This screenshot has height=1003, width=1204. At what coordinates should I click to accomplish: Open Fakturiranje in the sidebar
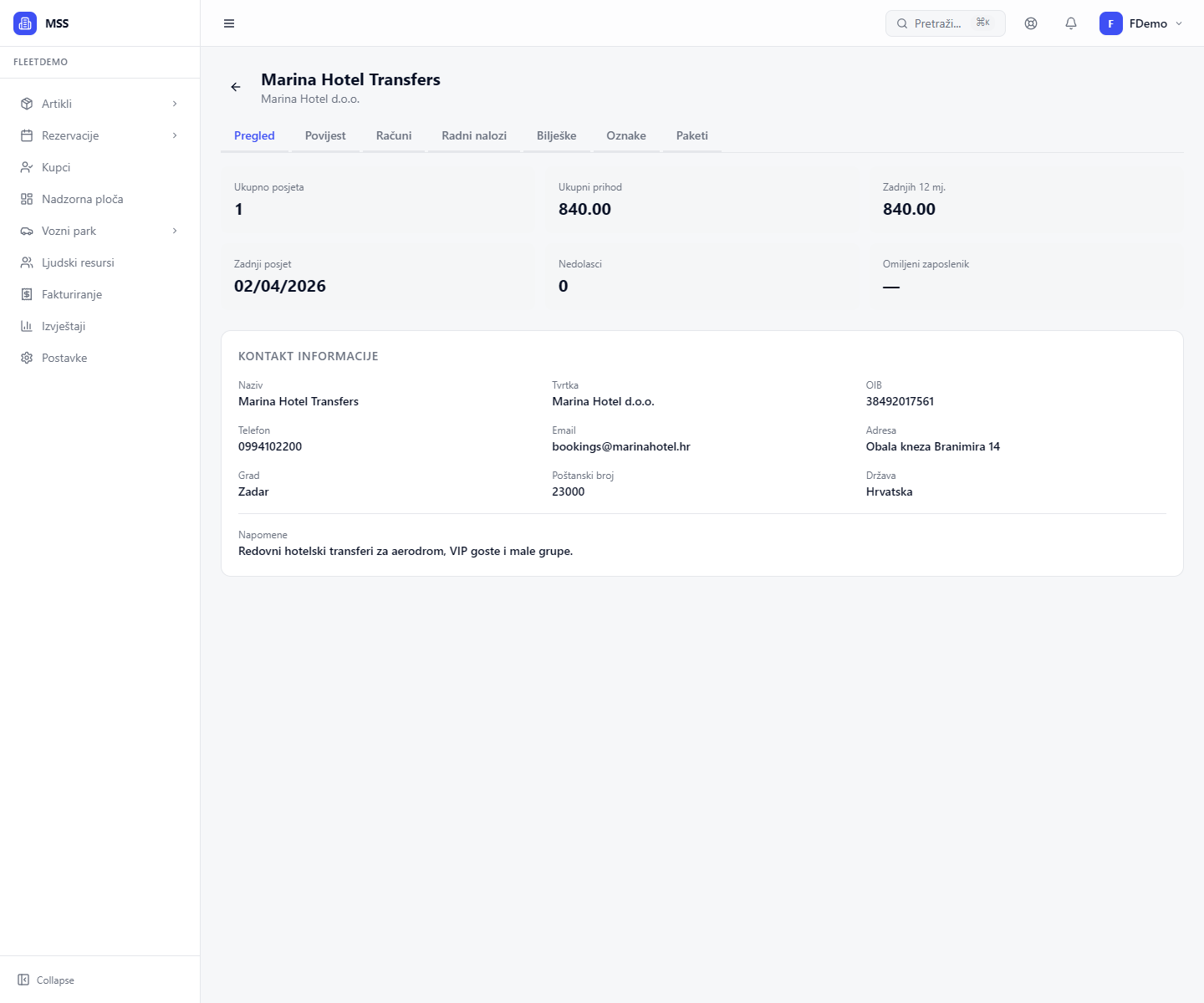pyautogui.click(x=72, y=294)
